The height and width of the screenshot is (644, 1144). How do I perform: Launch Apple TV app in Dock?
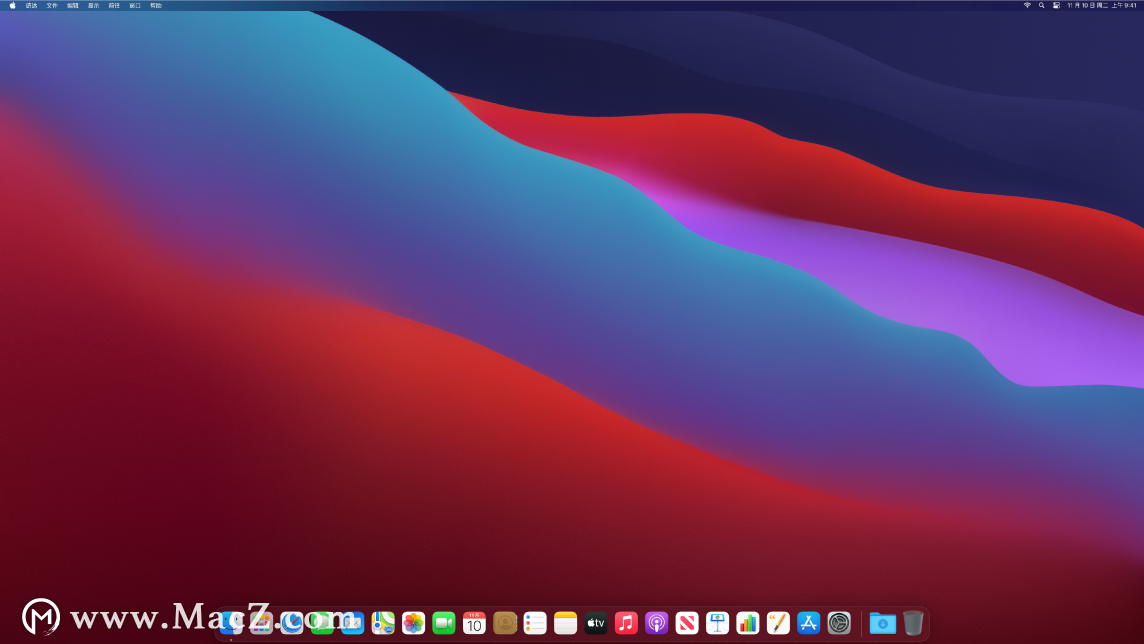click(x=596, y=623)
